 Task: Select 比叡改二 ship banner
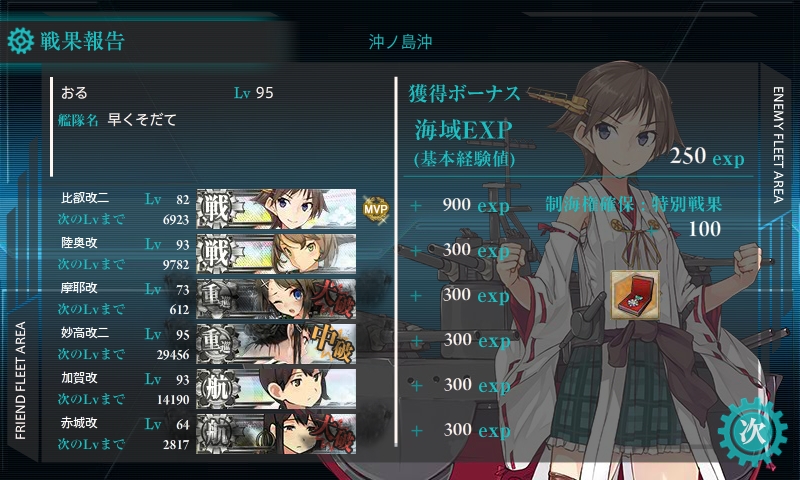coord(276,209)
